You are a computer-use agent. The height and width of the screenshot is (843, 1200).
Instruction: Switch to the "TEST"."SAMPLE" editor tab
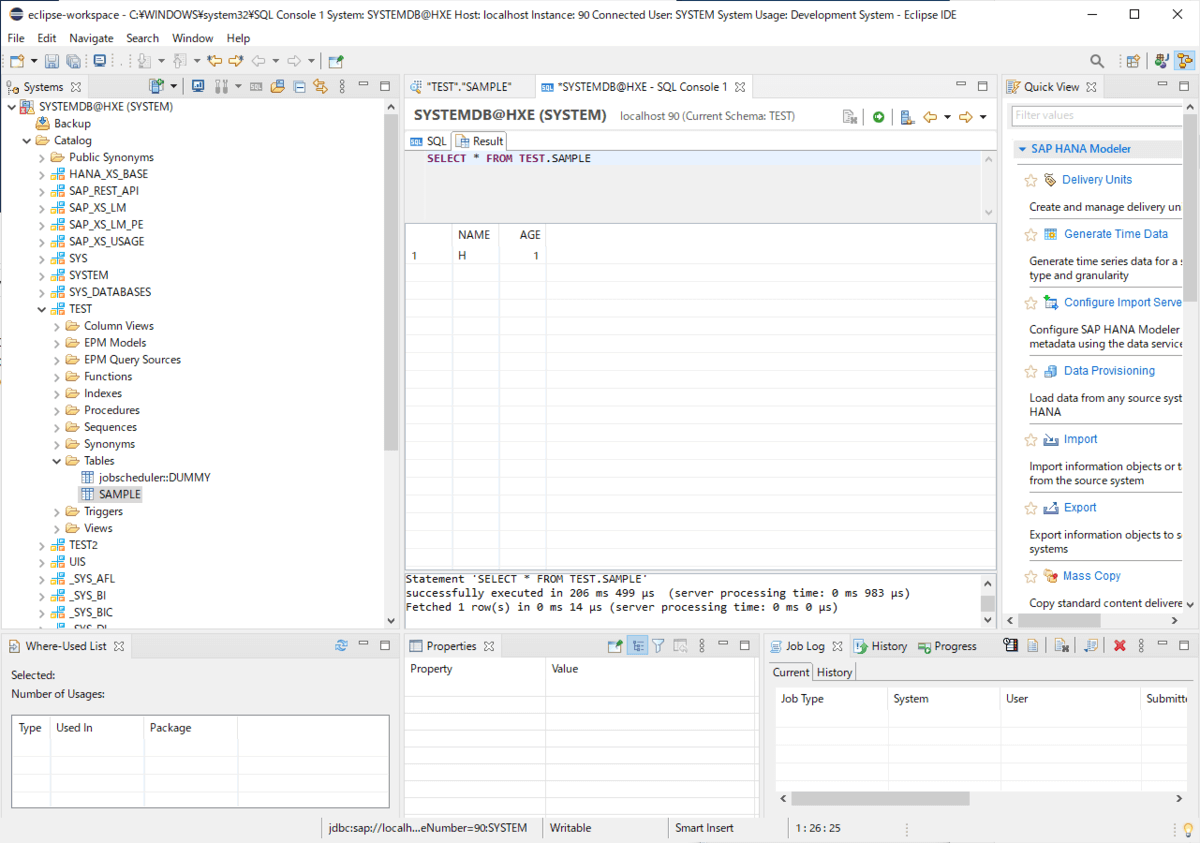[x=468, y=87]
